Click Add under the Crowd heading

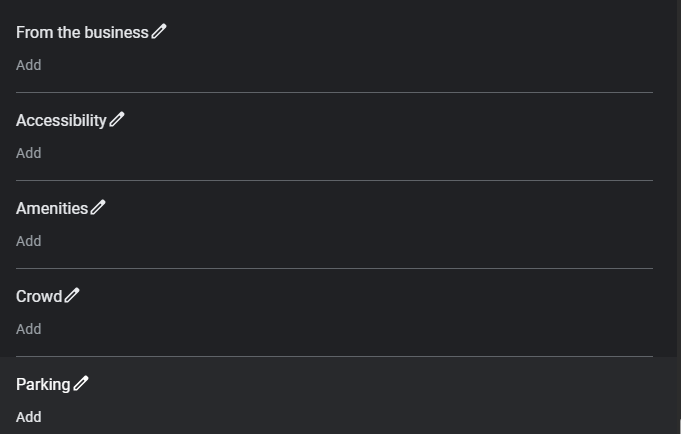click(x=29, y=329)
